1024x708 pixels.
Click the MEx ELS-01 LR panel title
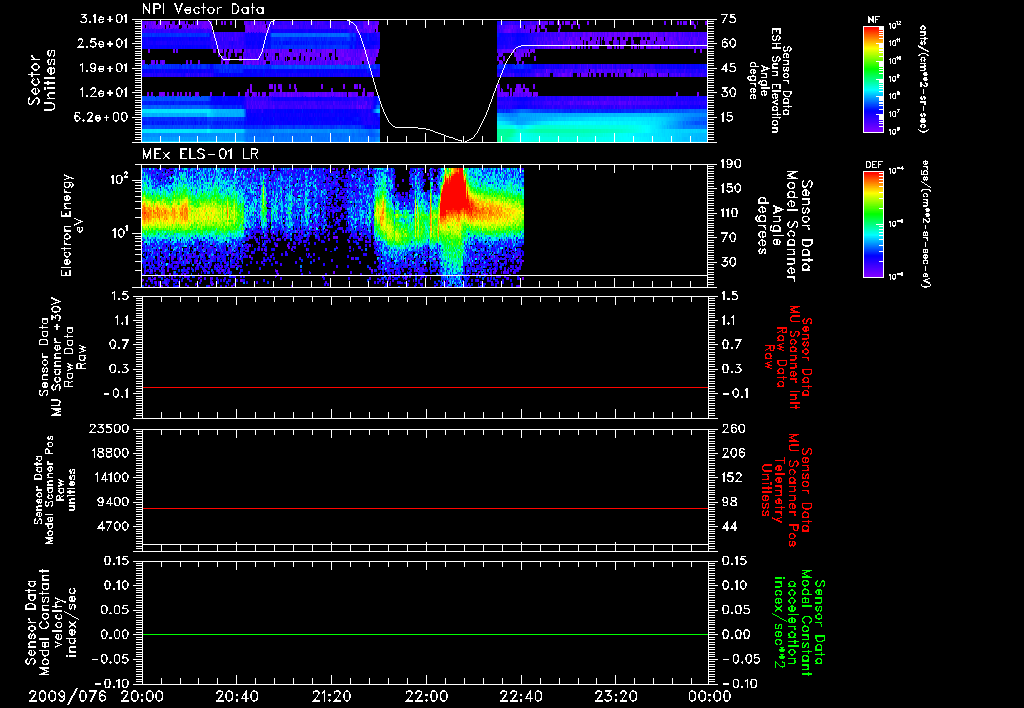(x=200, y=155)
